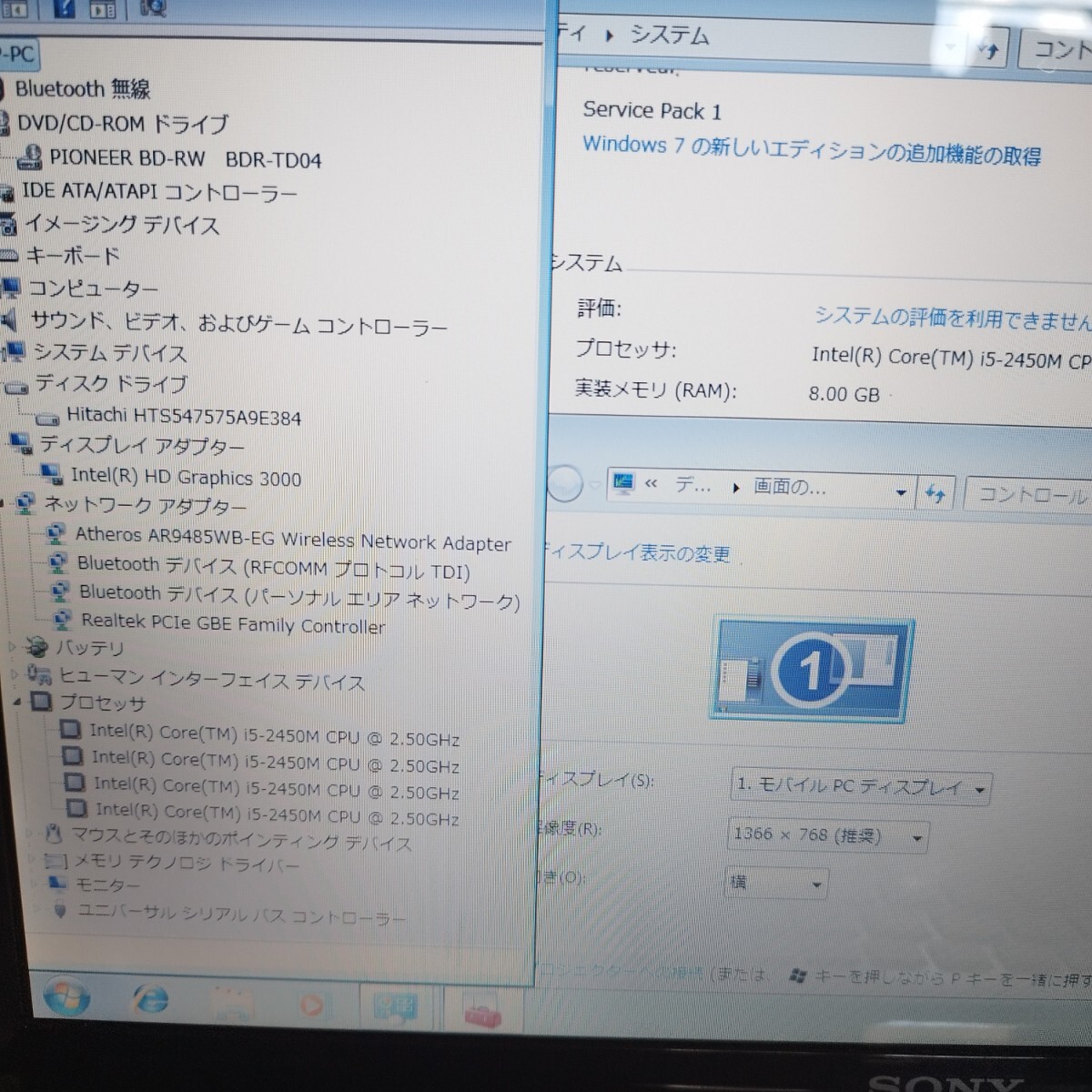Select the ディスク ドライブ tree item
Image resolution: width=1092 pixels, height=1092 pixels.
(x=111, y=384)
